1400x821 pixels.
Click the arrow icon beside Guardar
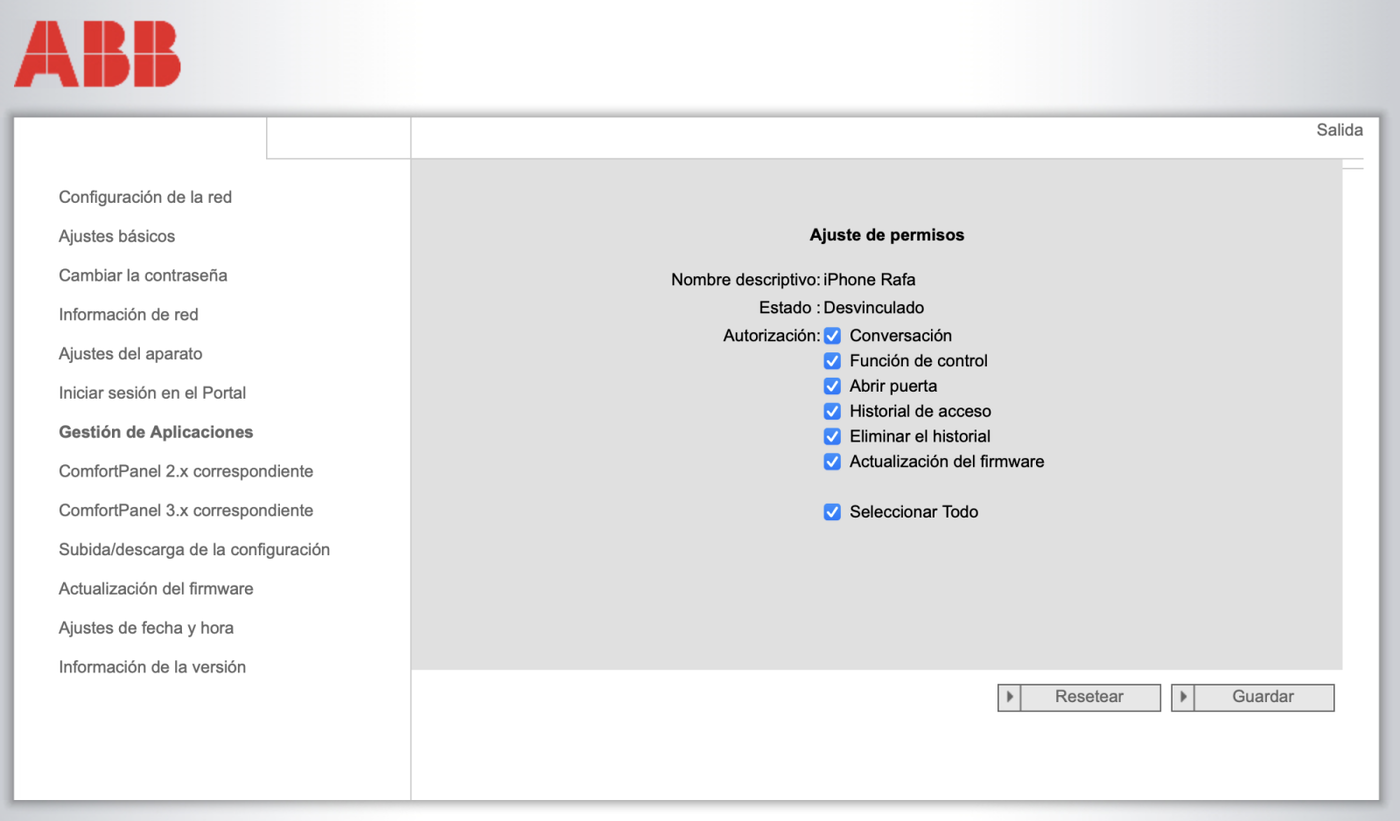click(x=1183, y=697)
